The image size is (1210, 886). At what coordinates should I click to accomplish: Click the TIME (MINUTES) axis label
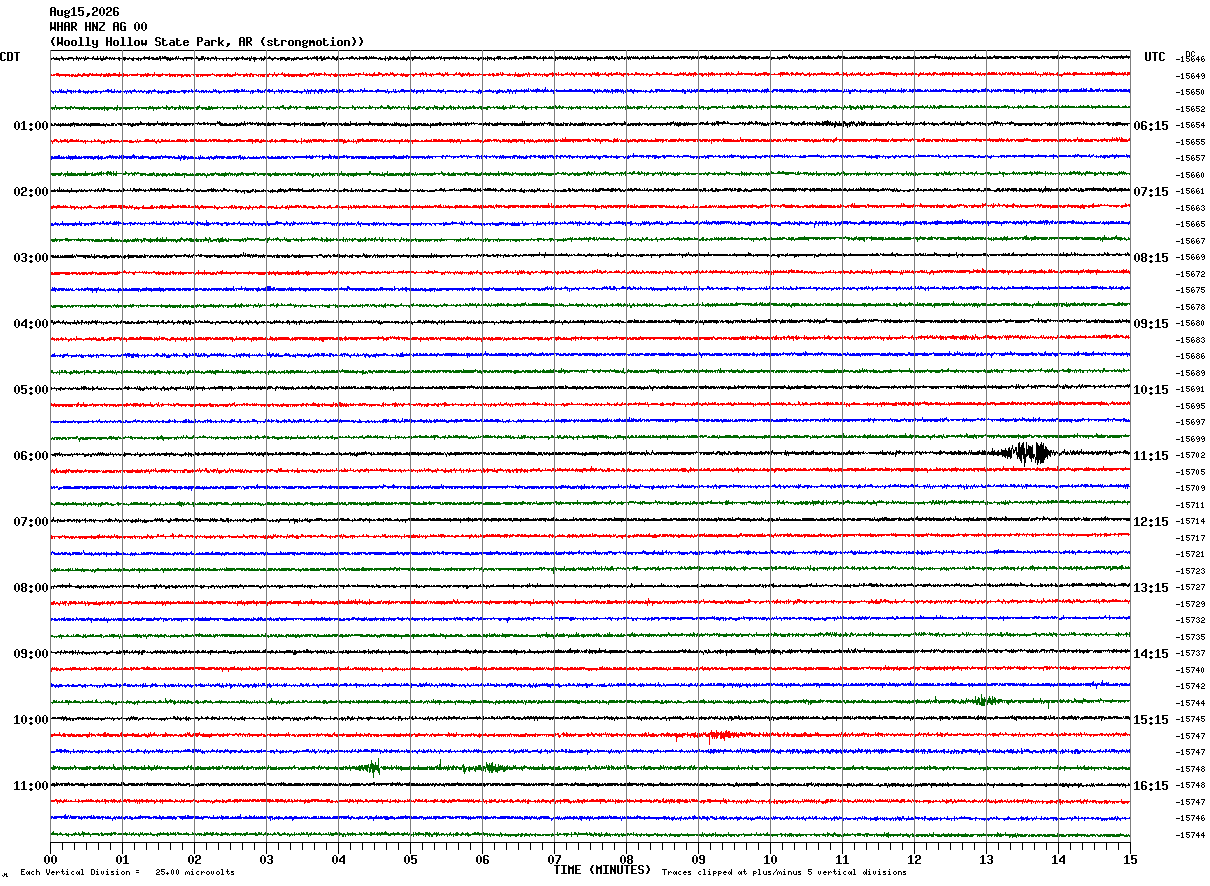click(602, 870)
